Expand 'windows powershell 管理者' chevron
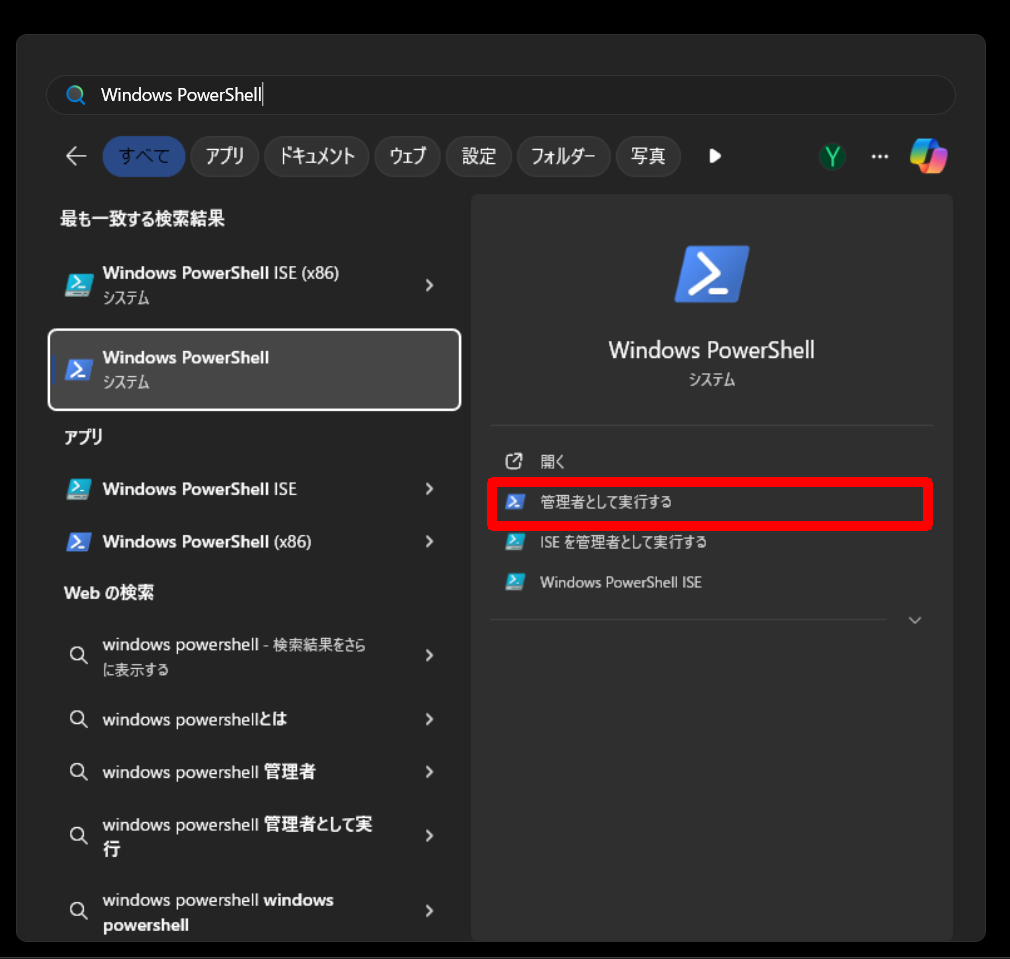The width and height of the screenshot is (1010, 959). click(x=430, y=772)
